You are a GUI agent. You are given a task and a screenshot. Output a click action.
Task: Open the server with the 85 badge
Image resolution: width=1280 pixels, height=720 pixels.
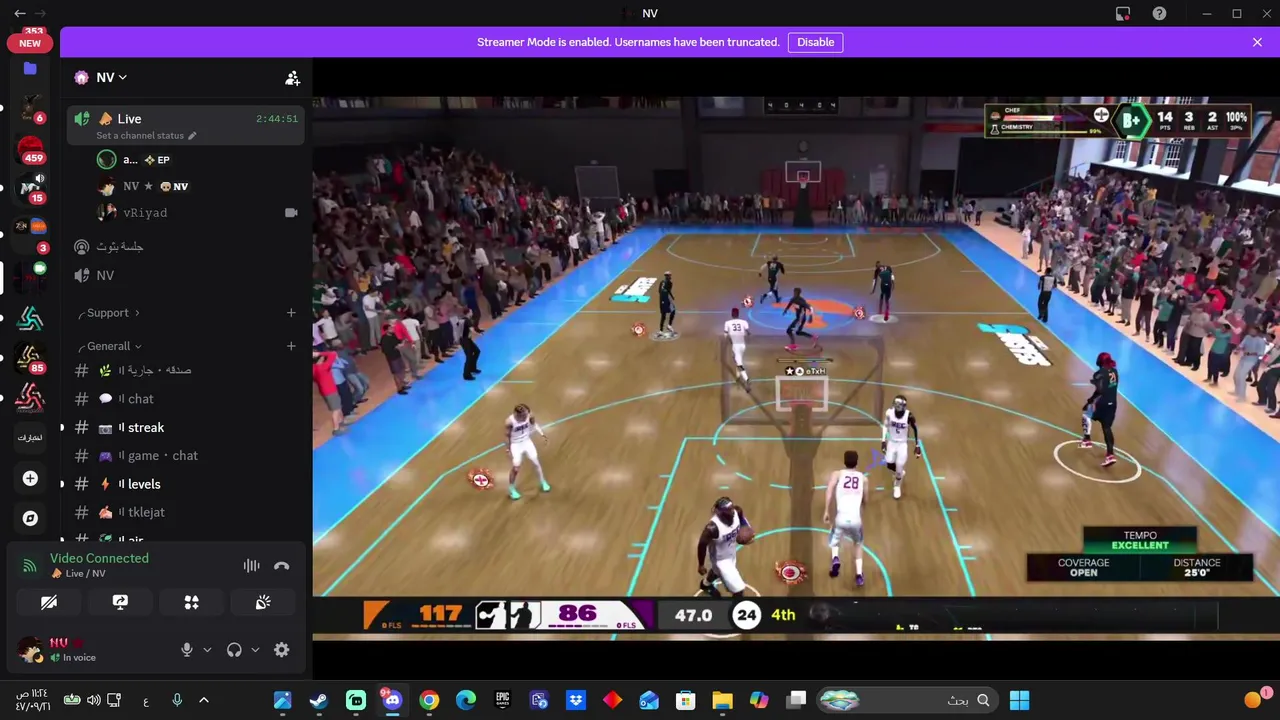pyautogui.click(x=30, y=358)
